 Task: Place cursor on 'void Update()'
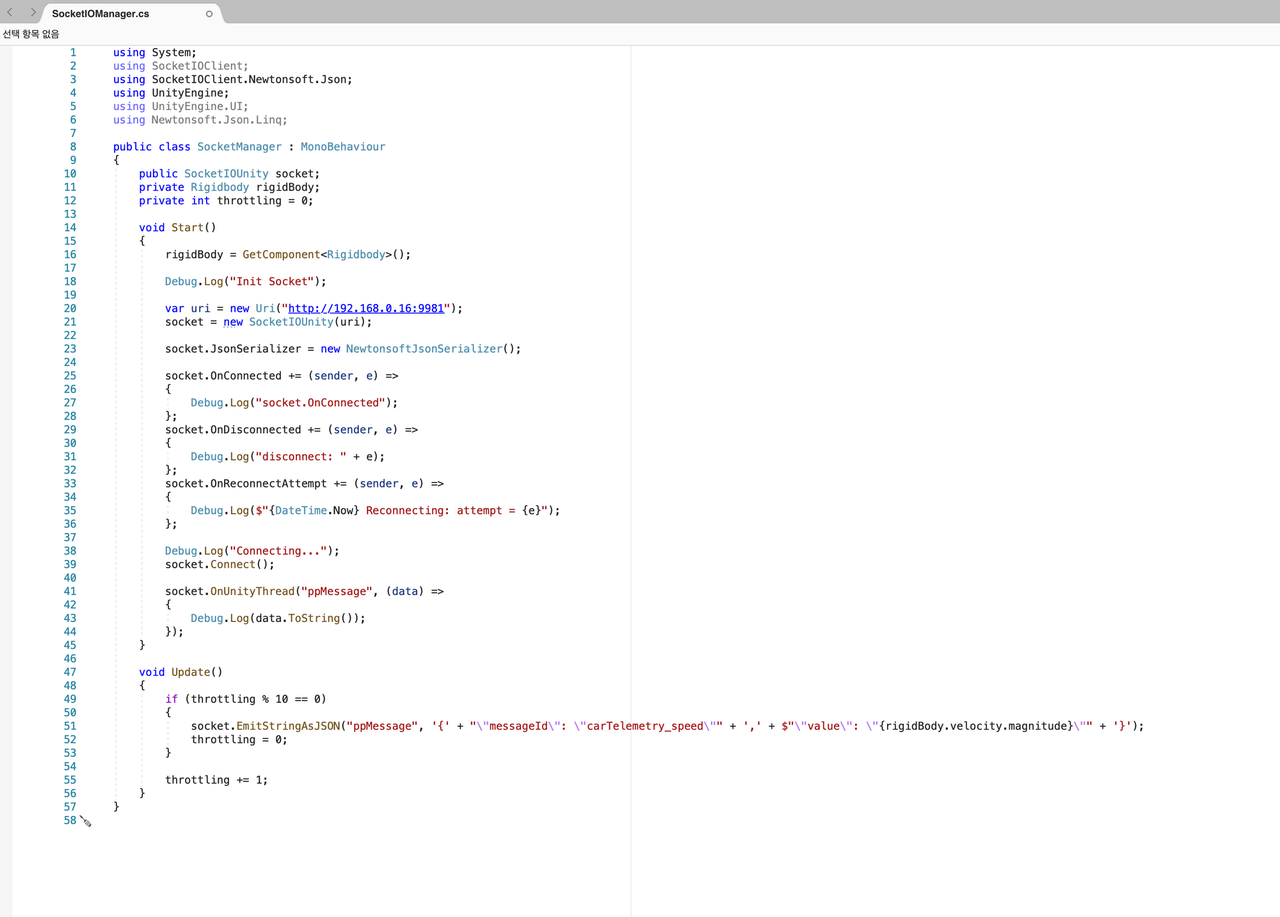click(181, 673)
